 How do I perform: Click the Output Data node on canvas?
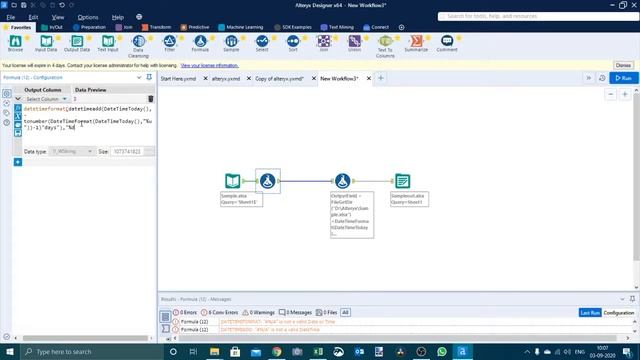[x=402, y=181]
